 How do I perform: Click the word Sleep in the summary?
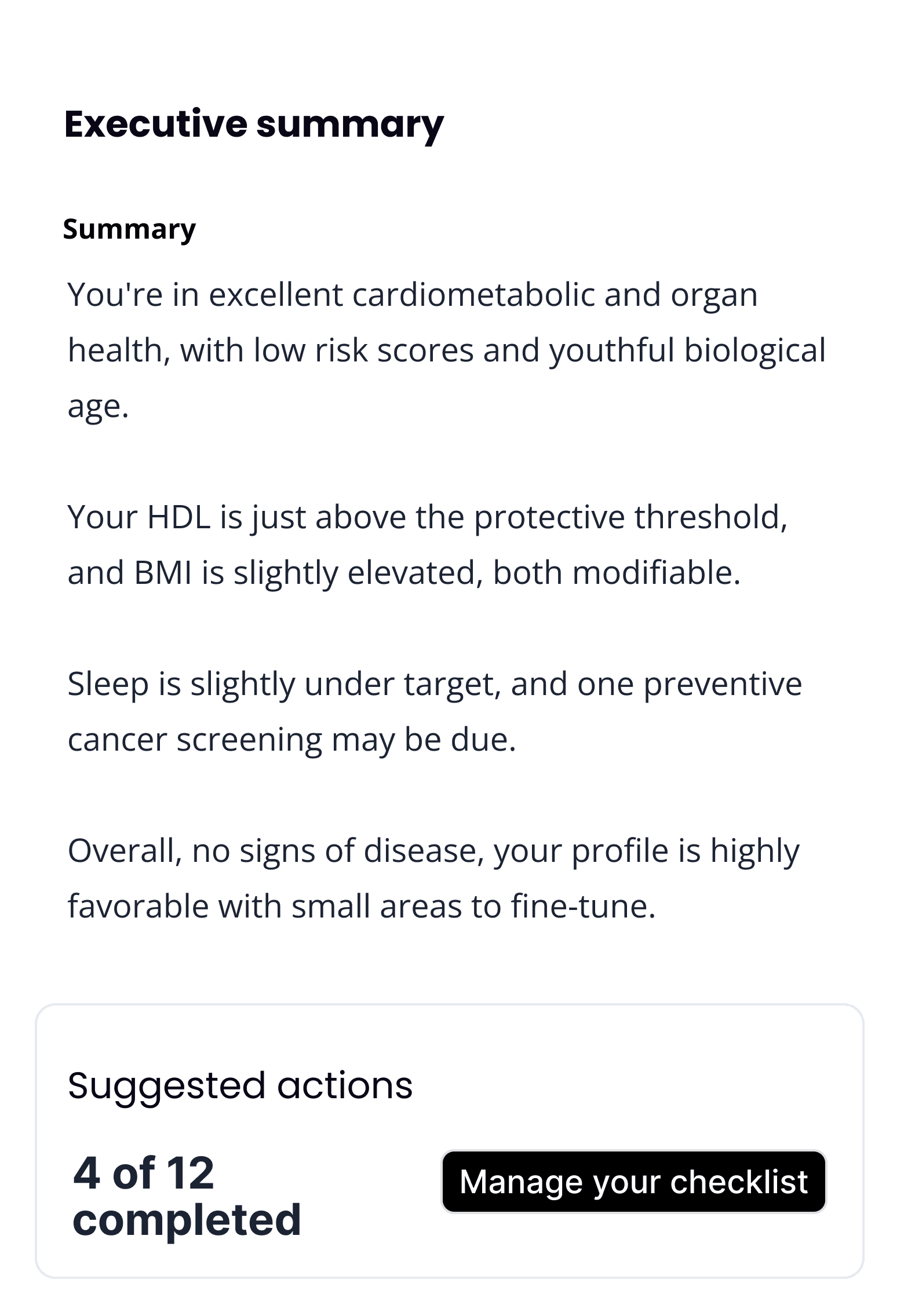[x=108, y=684]
